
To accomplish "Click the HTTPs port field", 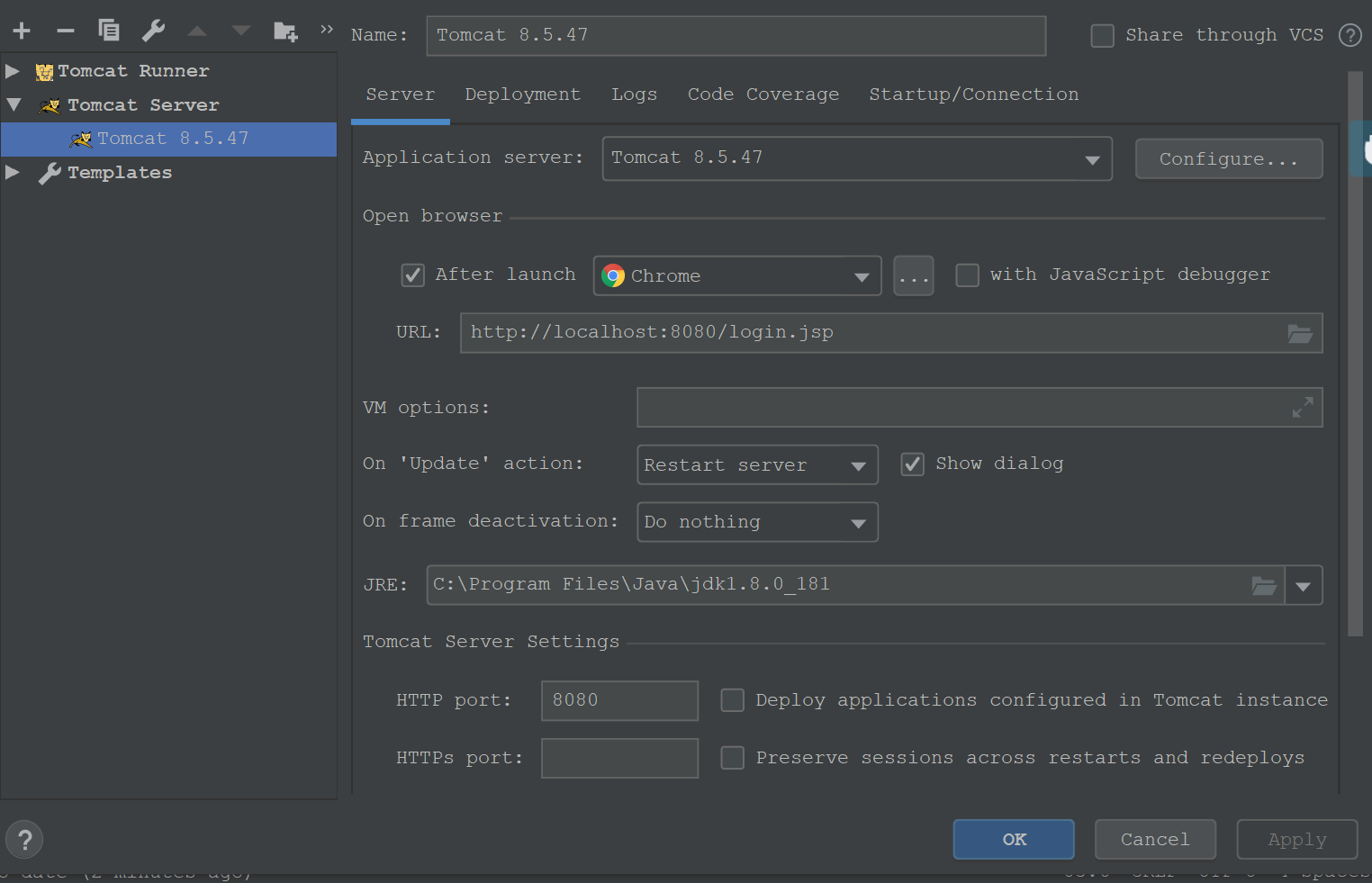I will (x=619, y=758).
